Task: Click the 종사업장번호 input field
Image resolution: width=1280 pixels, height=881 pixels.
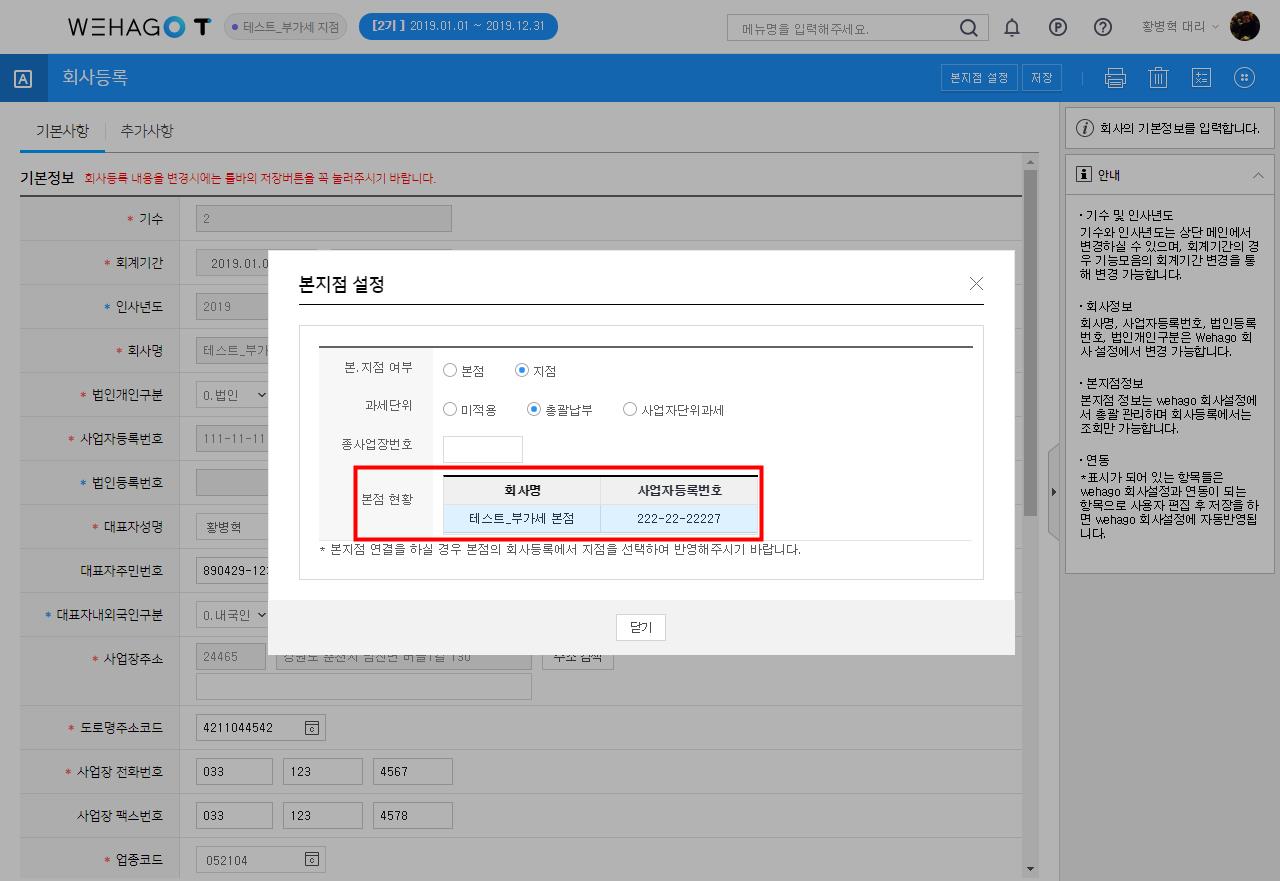Action: 482,449
